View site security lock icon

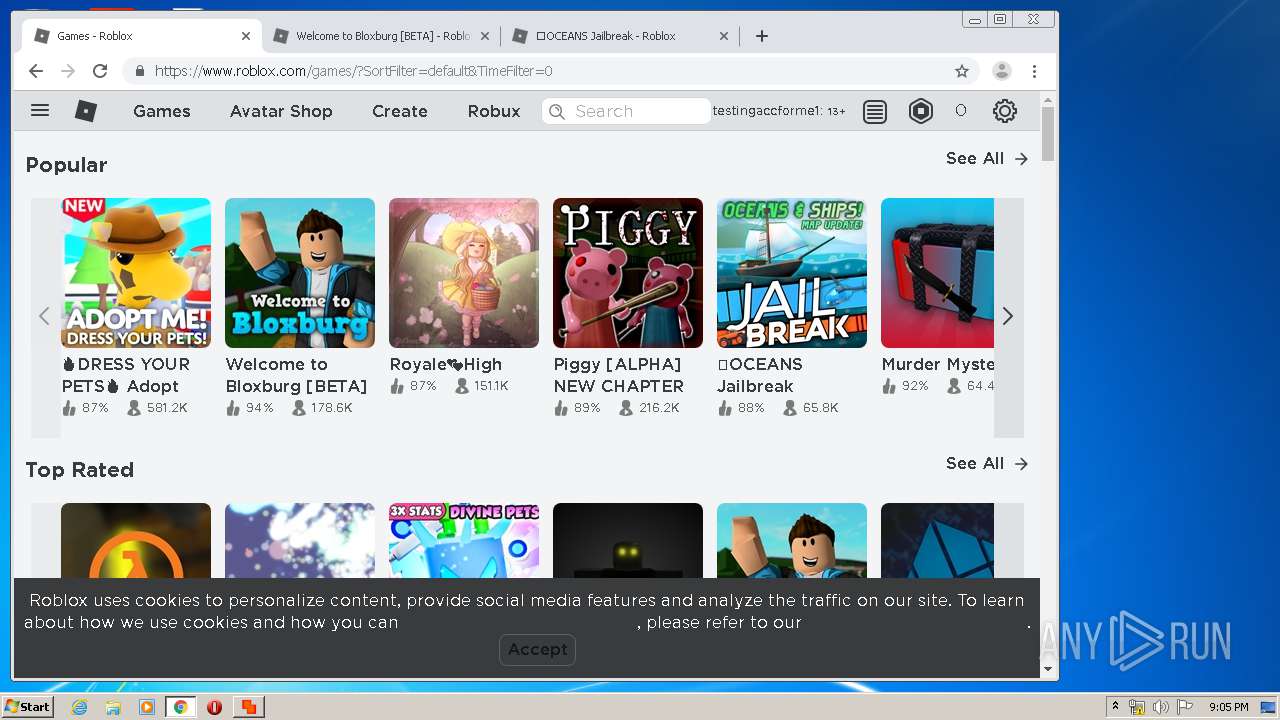click(x=139, y=71)
